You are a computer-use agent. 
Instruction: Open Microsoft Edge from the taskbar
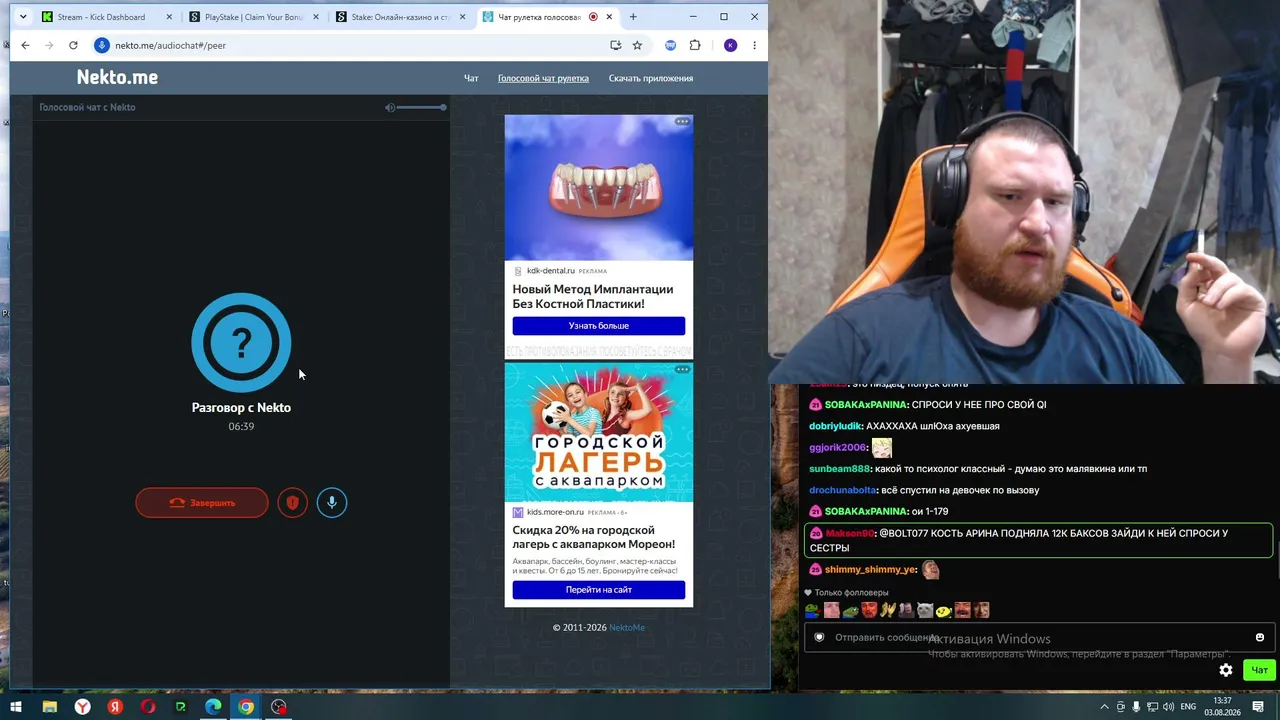(213, 707)
